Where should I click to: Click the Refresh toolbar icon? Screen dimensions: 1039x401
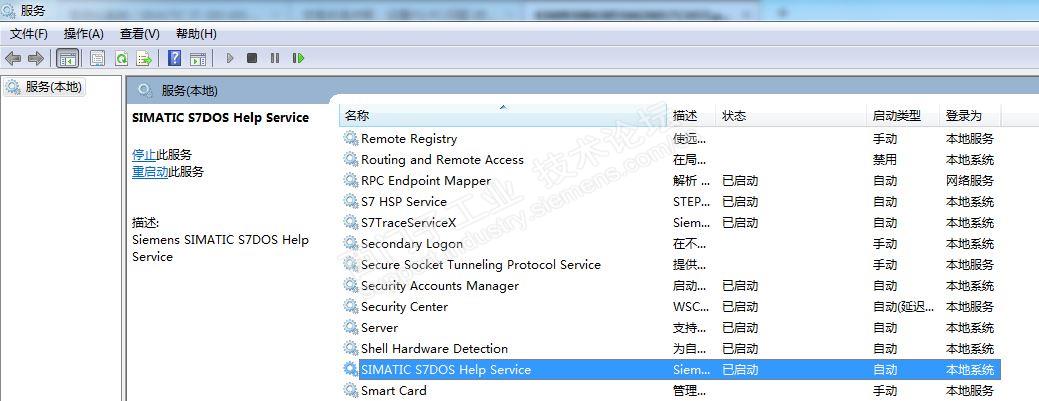pyautogui.click(x=121, y=59)
